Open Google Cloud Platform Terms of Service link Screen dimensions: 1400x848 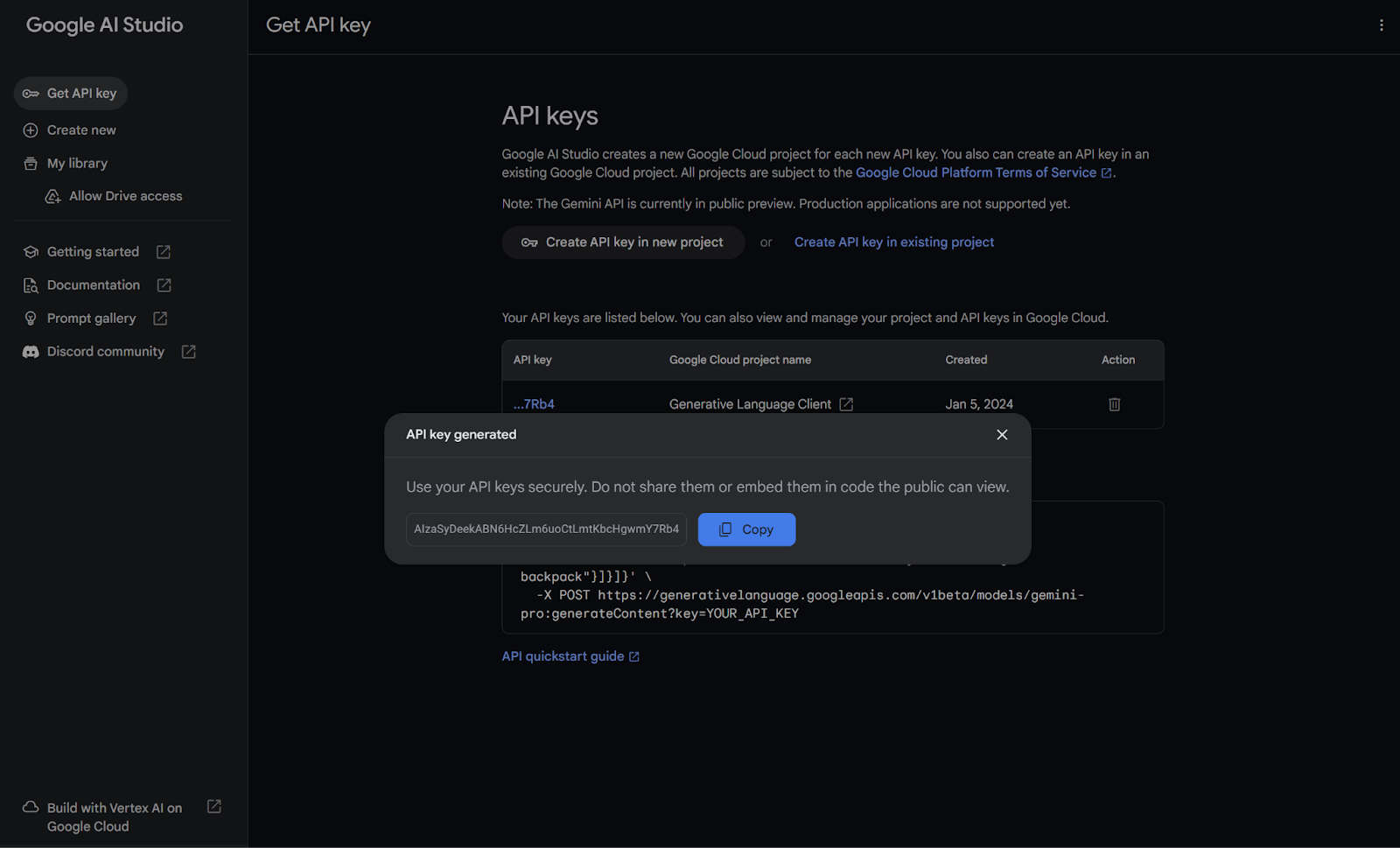pyautogui.click(x=976, y=173)
